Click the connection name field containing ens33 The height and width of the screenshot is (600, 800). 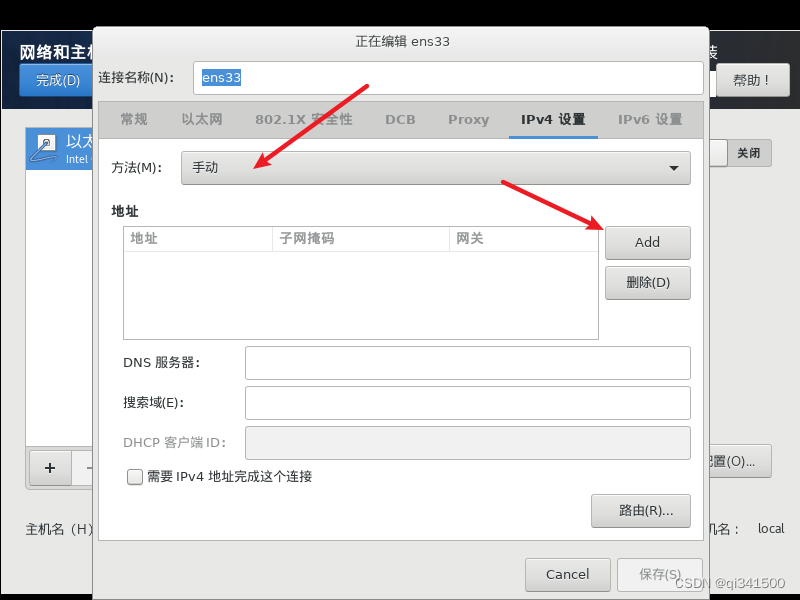(x=448, y=78)
